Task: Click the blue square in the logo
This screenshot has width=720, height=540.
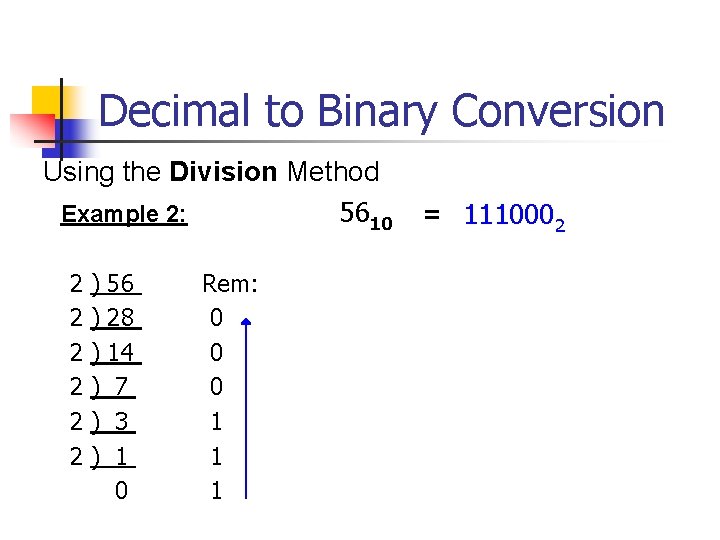Action: (68, 138)
